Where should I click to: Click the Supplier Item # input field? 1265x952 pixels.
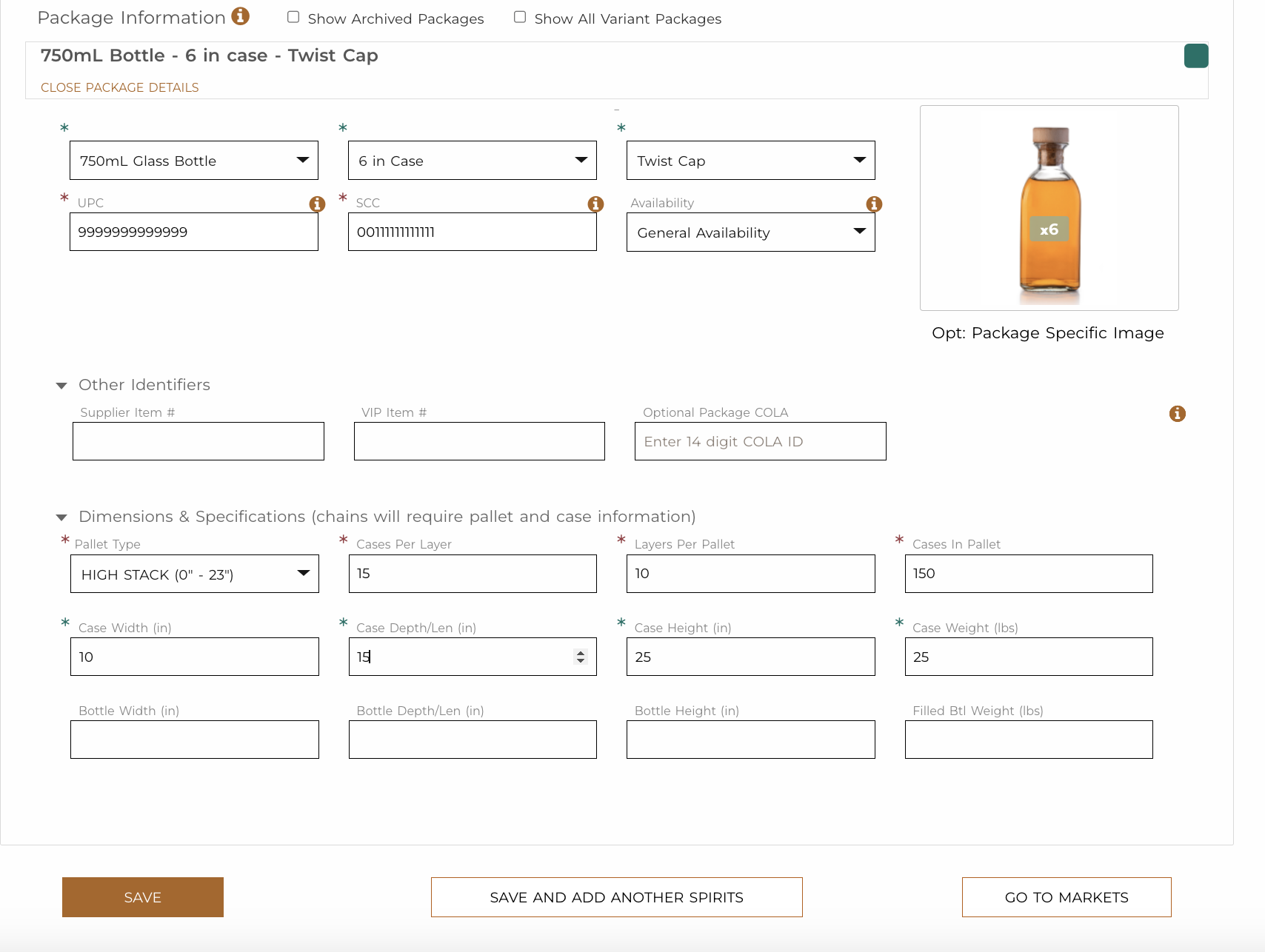[x=198, y=440]
